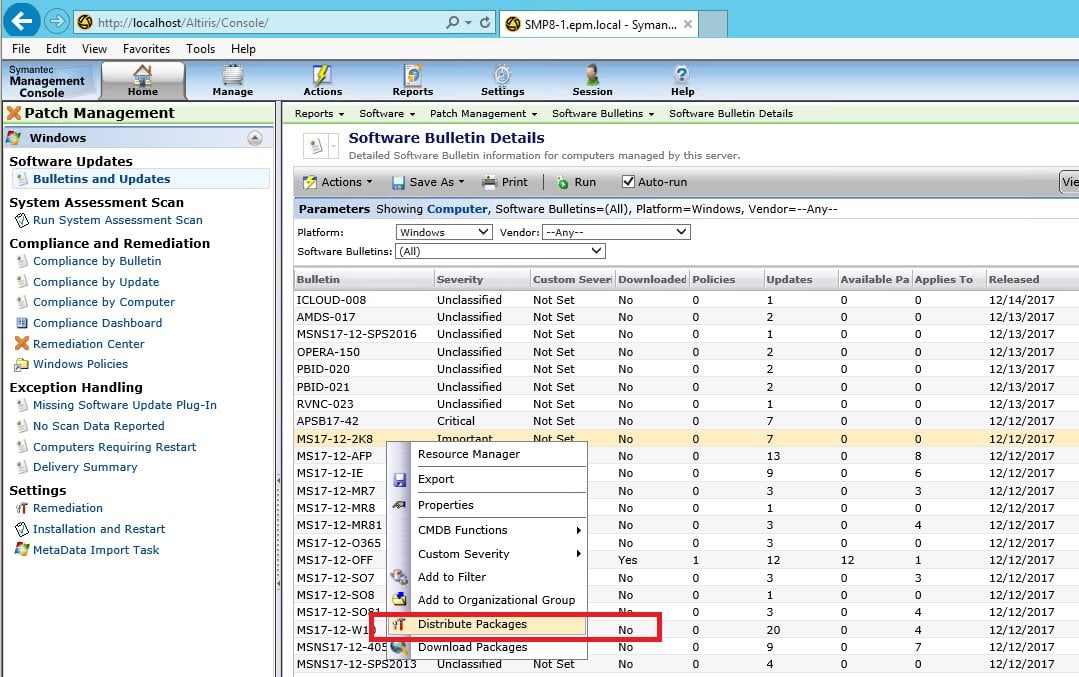This screenshot has width=1079, height=677.
Task: Choose Add to Filter in context menu
Action: pyautogui.click(x=487, y=577)
